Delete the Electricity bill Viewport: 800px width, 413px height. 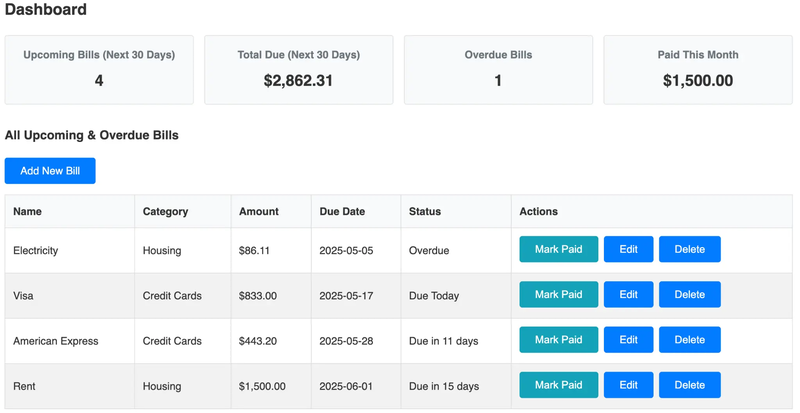[x=690, y=249]
